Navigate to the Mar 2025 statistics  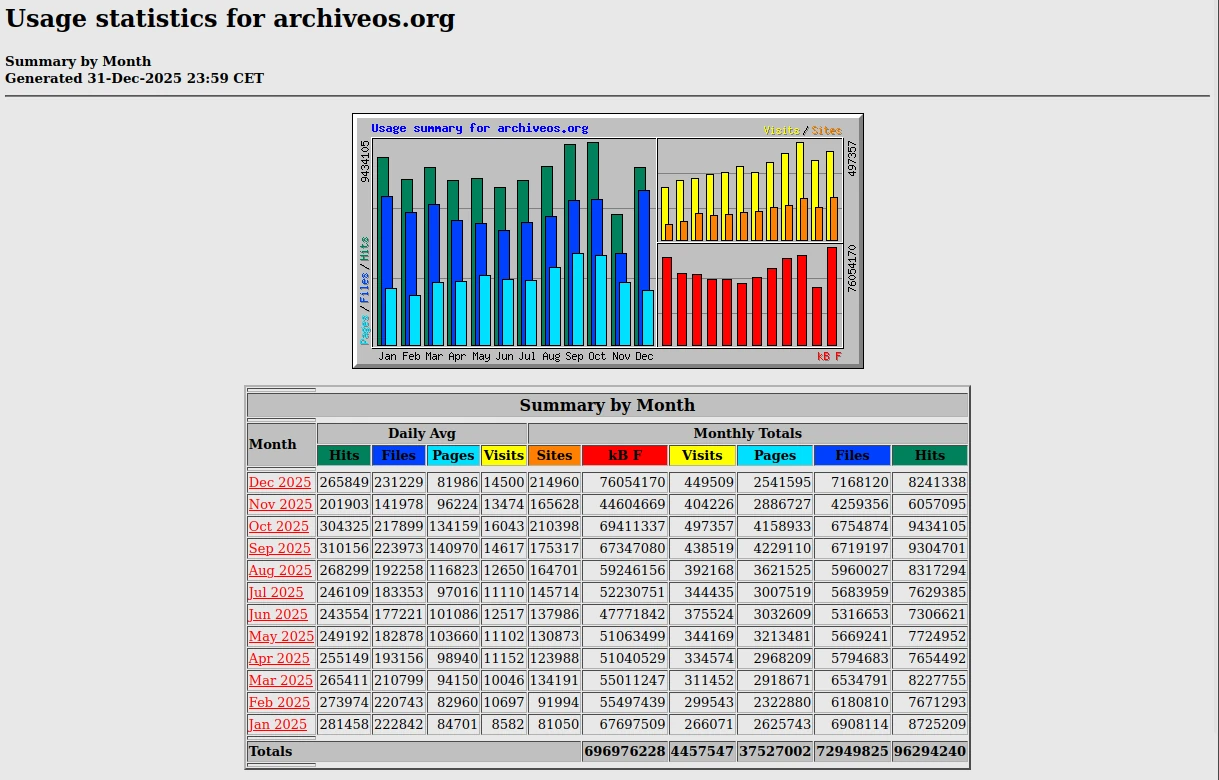[x=281, y=681]
